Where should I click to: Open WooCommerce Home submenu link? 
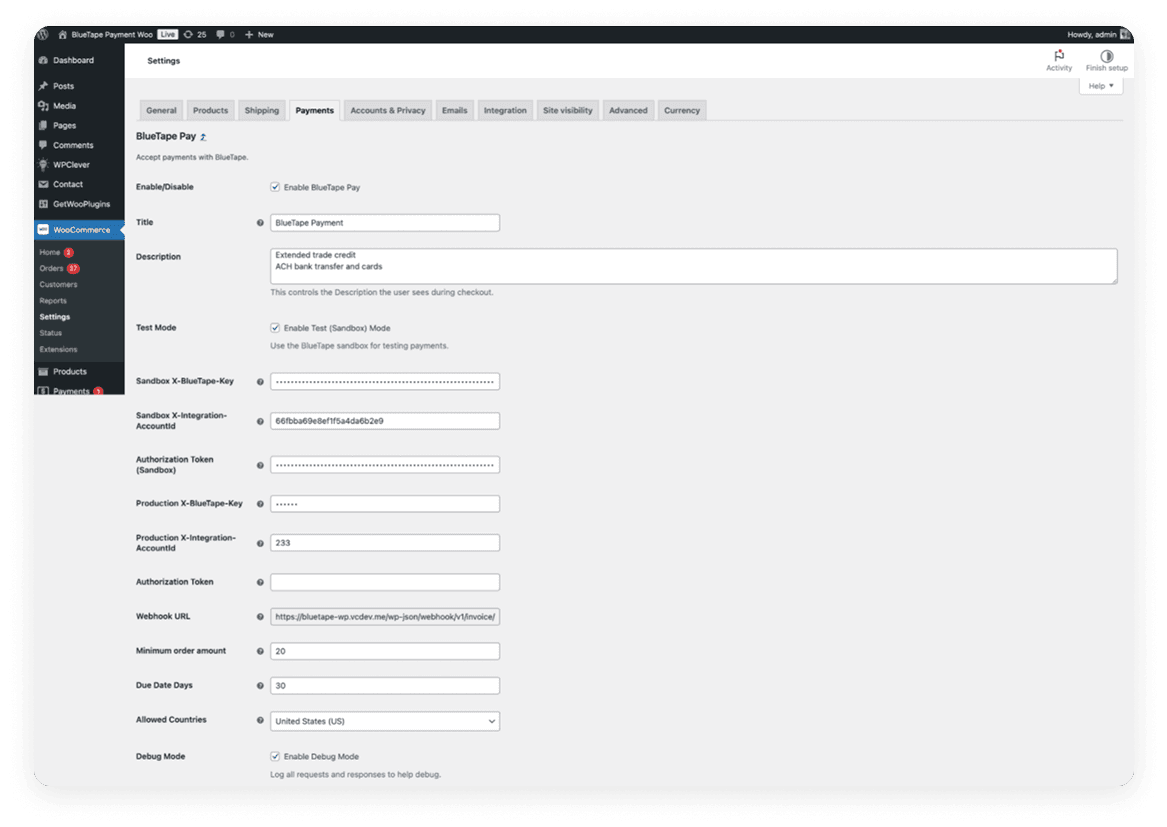[50, 252]
